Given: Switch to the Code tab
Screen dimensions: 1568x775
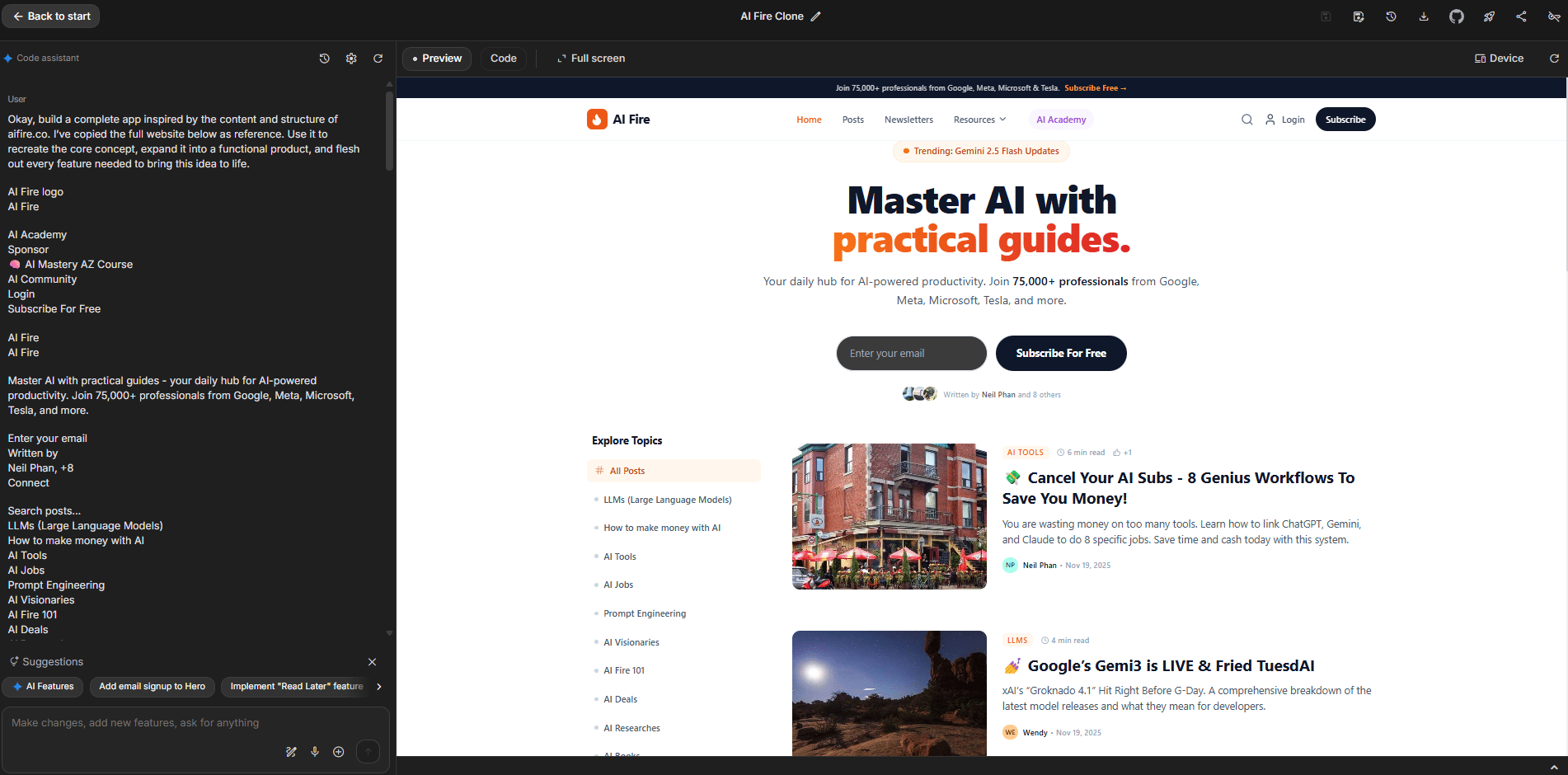Looking at the screenshot, I should 504,59.
